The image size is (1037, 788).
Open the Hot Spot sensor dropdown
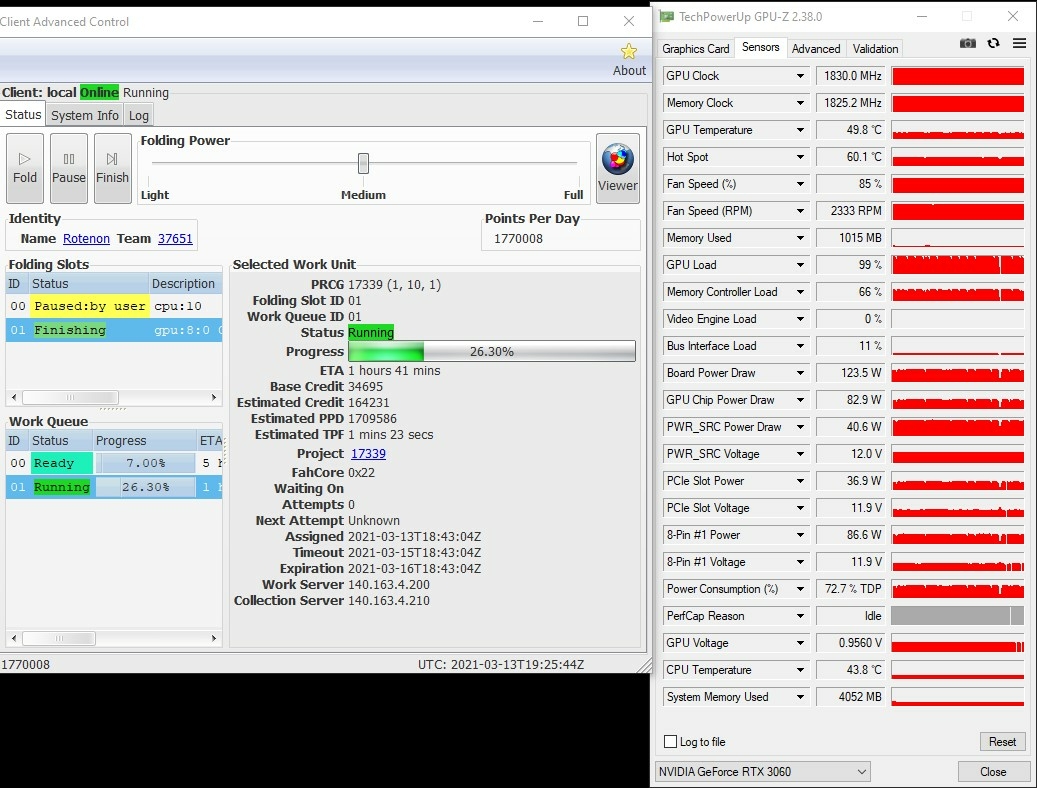[800, 157]
